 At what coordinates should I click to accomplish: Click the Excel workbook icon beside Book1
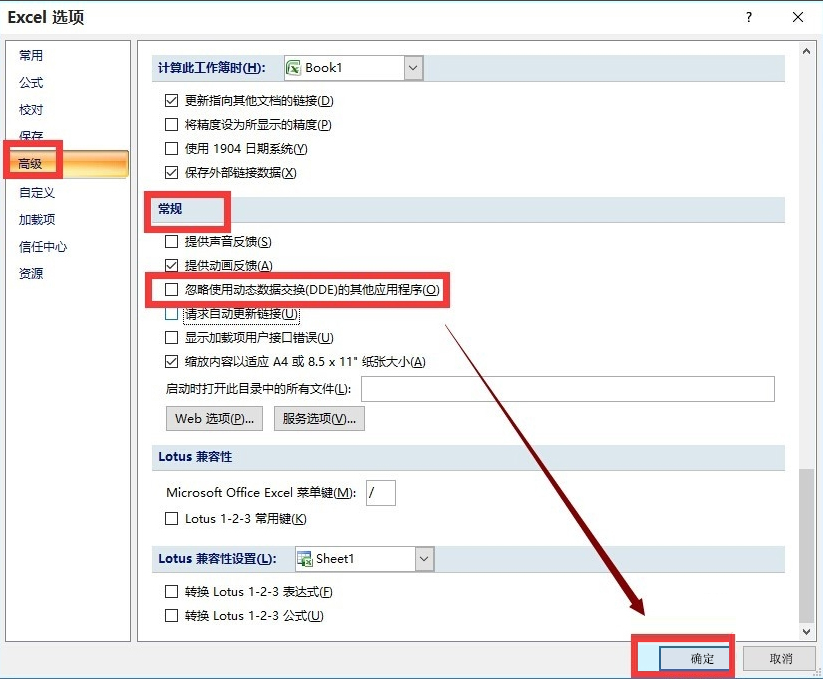coord(293,67)
